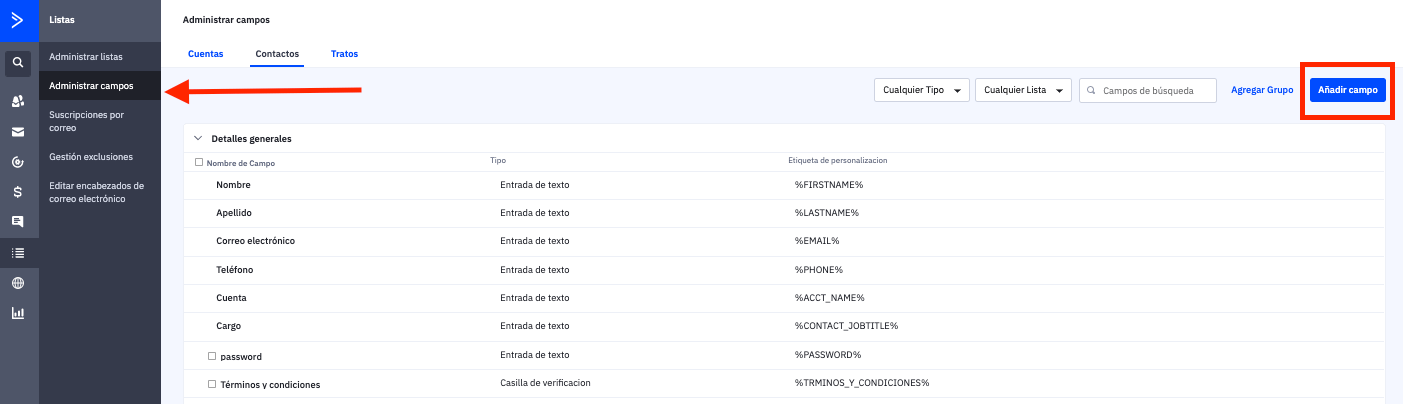Image resolution: width=1403 pixels, height=404 pixels.
Task: Switch to the Tratos tab
Action: point(344,54)
